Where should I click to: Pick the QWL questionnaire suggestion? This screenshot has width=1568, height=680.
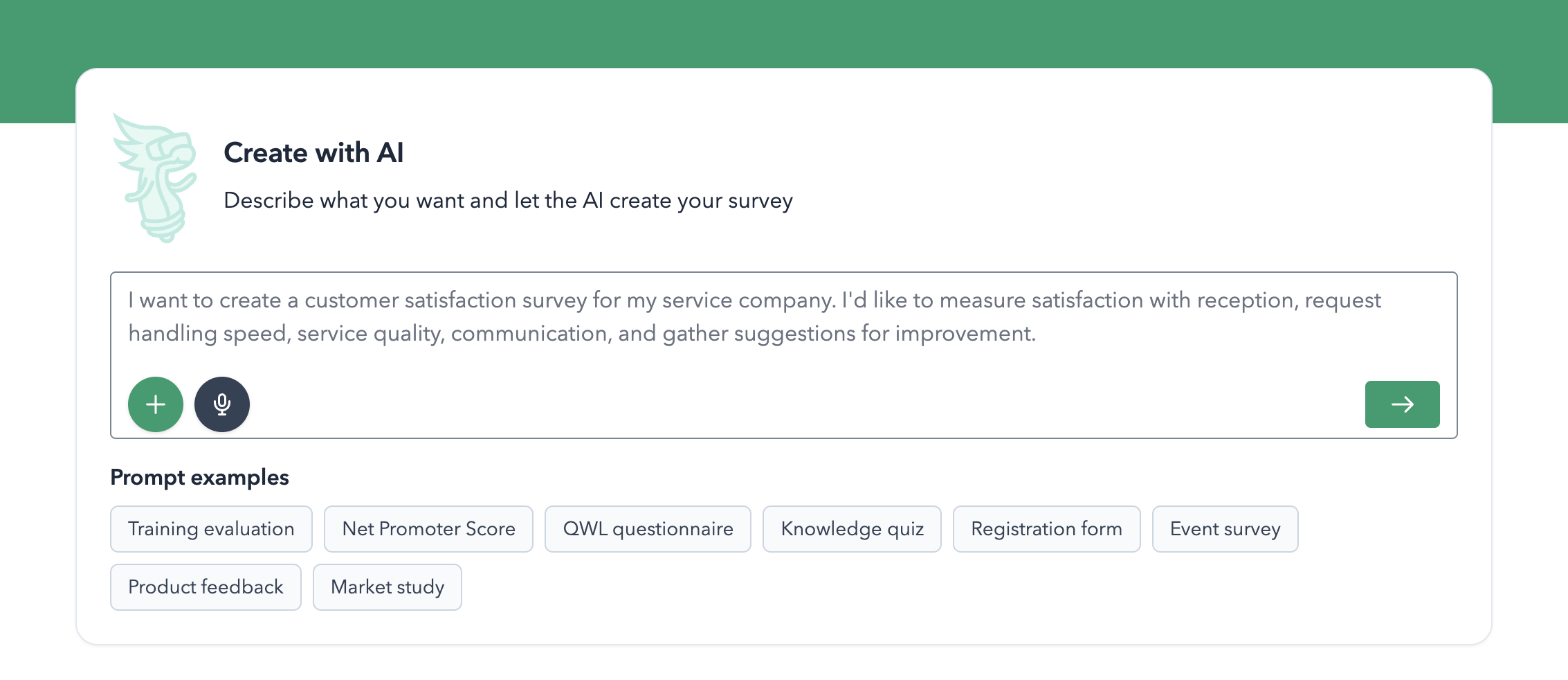(648, 528)
